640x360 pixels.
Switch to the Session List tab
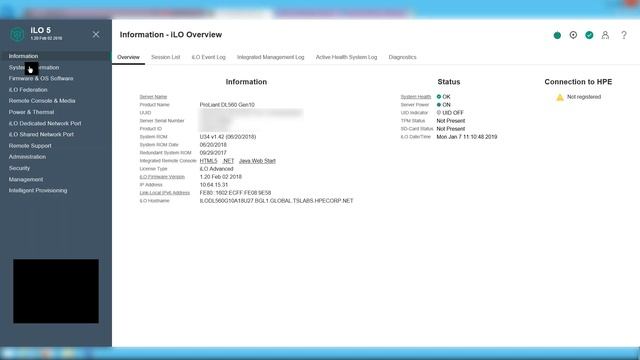coord(165,57)
